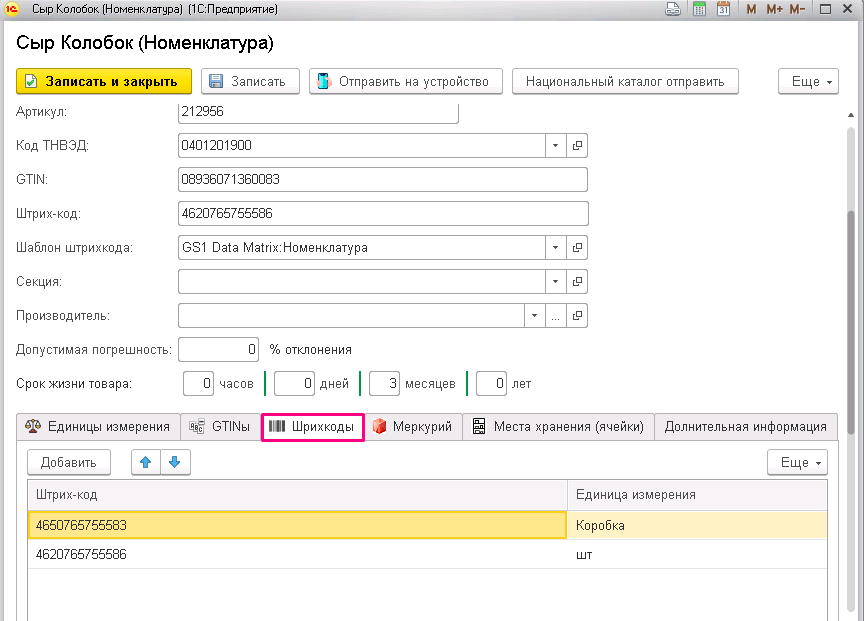Screen dimensions: 864x621
Task: Open the Производитель dropdown arrow
Action: pyautogui.click(x=534, y=316)
